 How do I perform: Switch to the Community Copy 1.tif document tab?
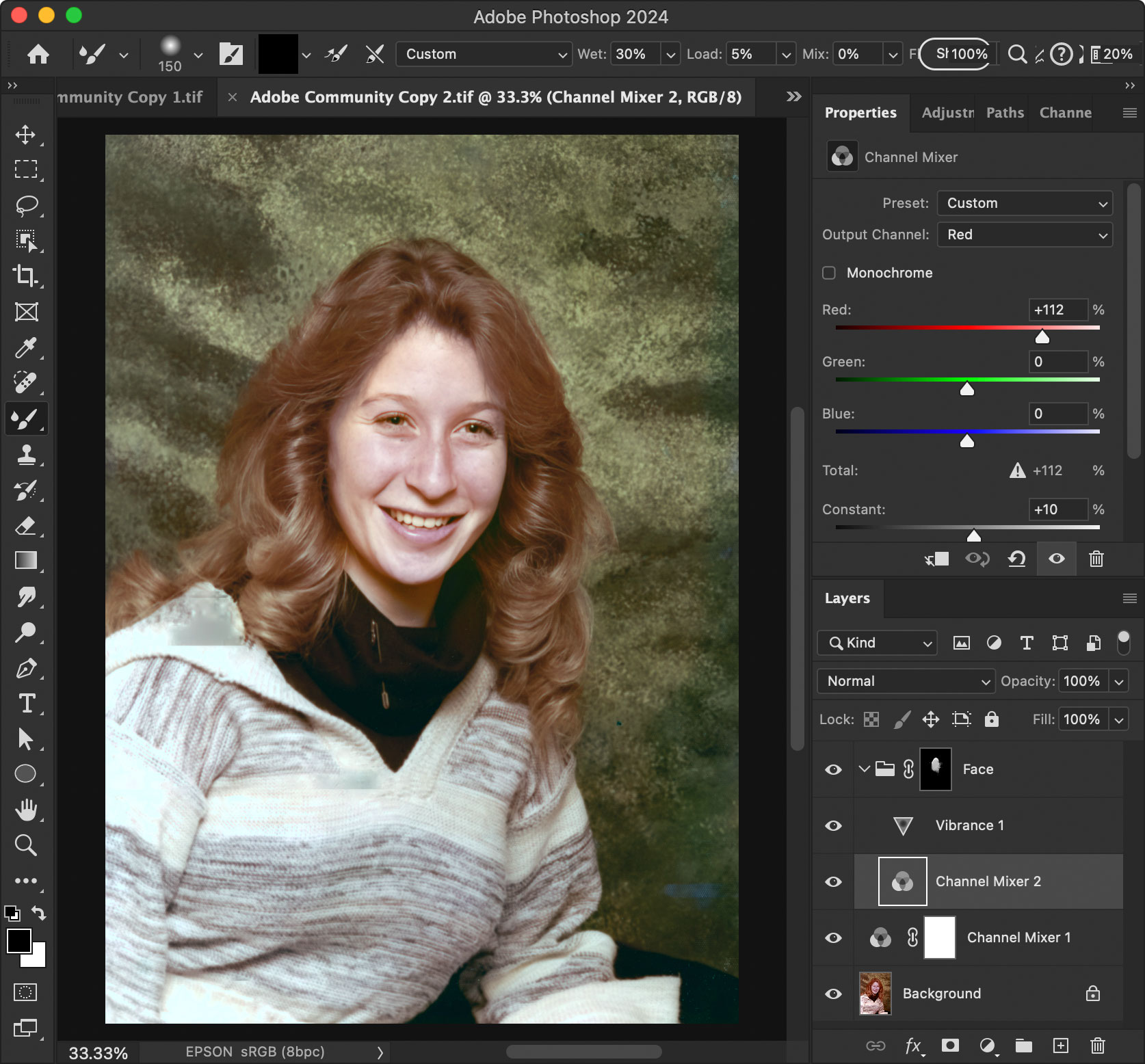point(130,96)
